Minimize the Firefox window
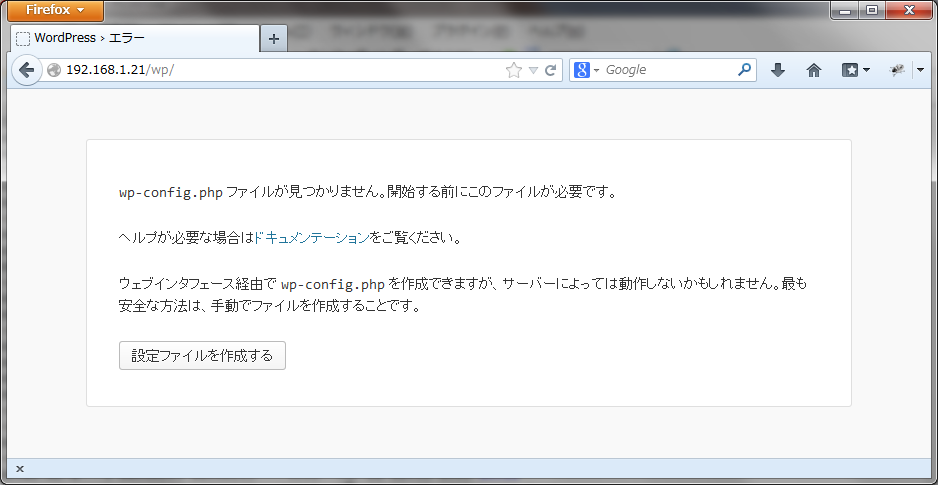 [x=845, y=11]
